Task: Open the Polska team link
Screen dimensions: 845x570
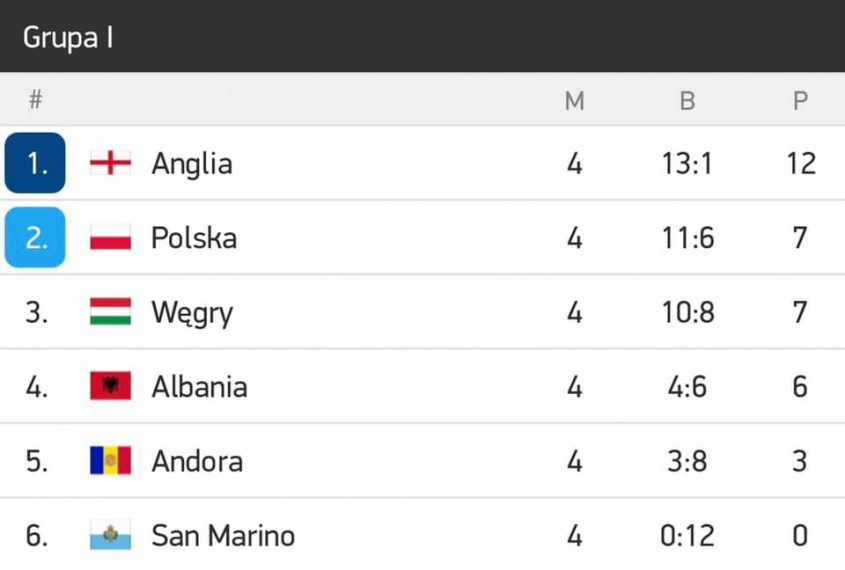Action: pyautogui.click(x=194, y=238)
